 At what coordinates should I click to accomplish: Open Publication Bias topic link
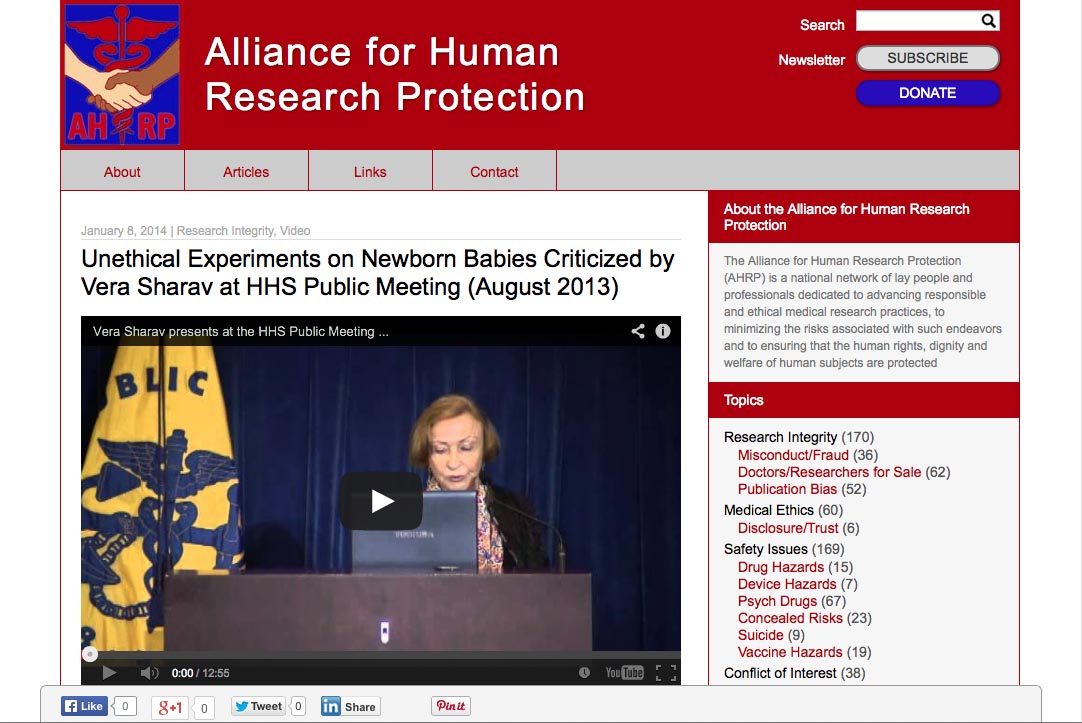[787, 489]
